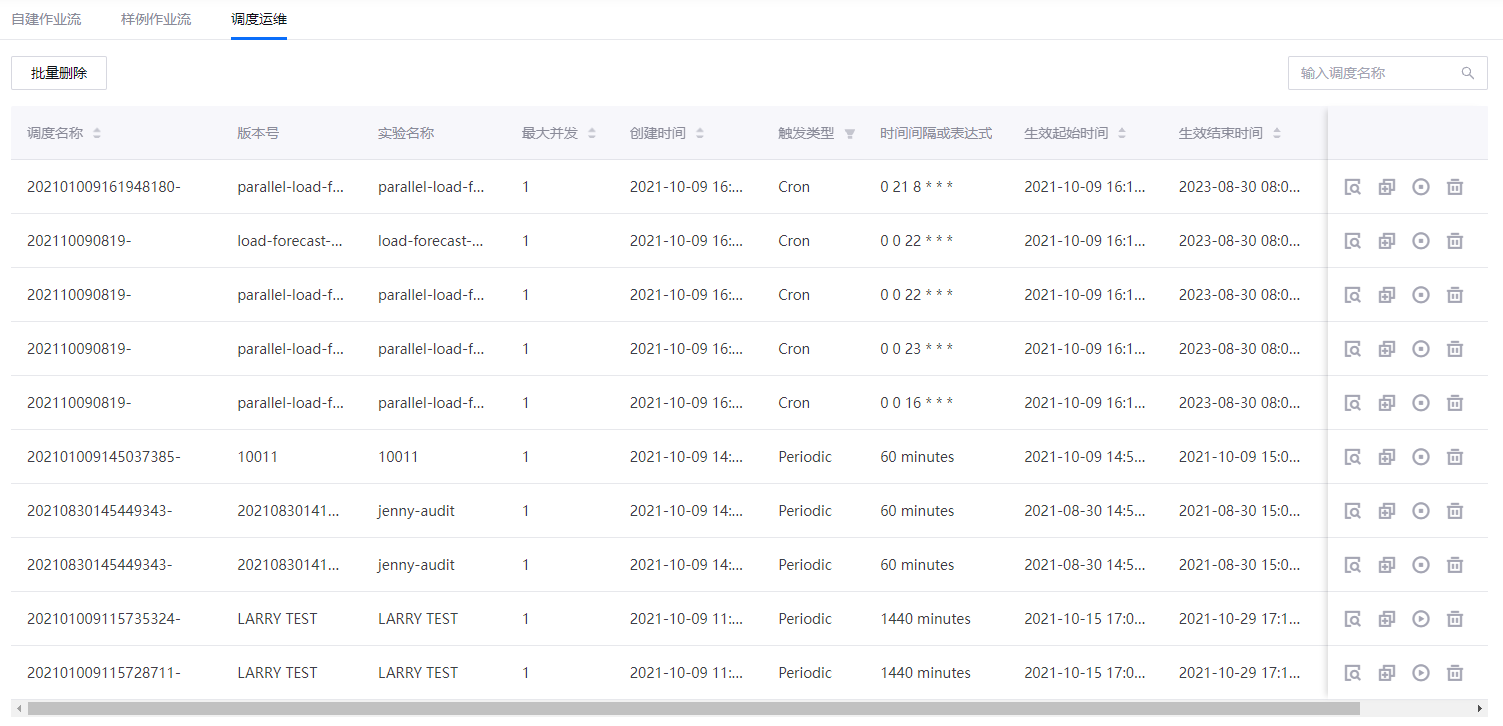Switch to the 自建作业流 tab
The width and height of the screenshot is (1503, 726).
point(46,19)
